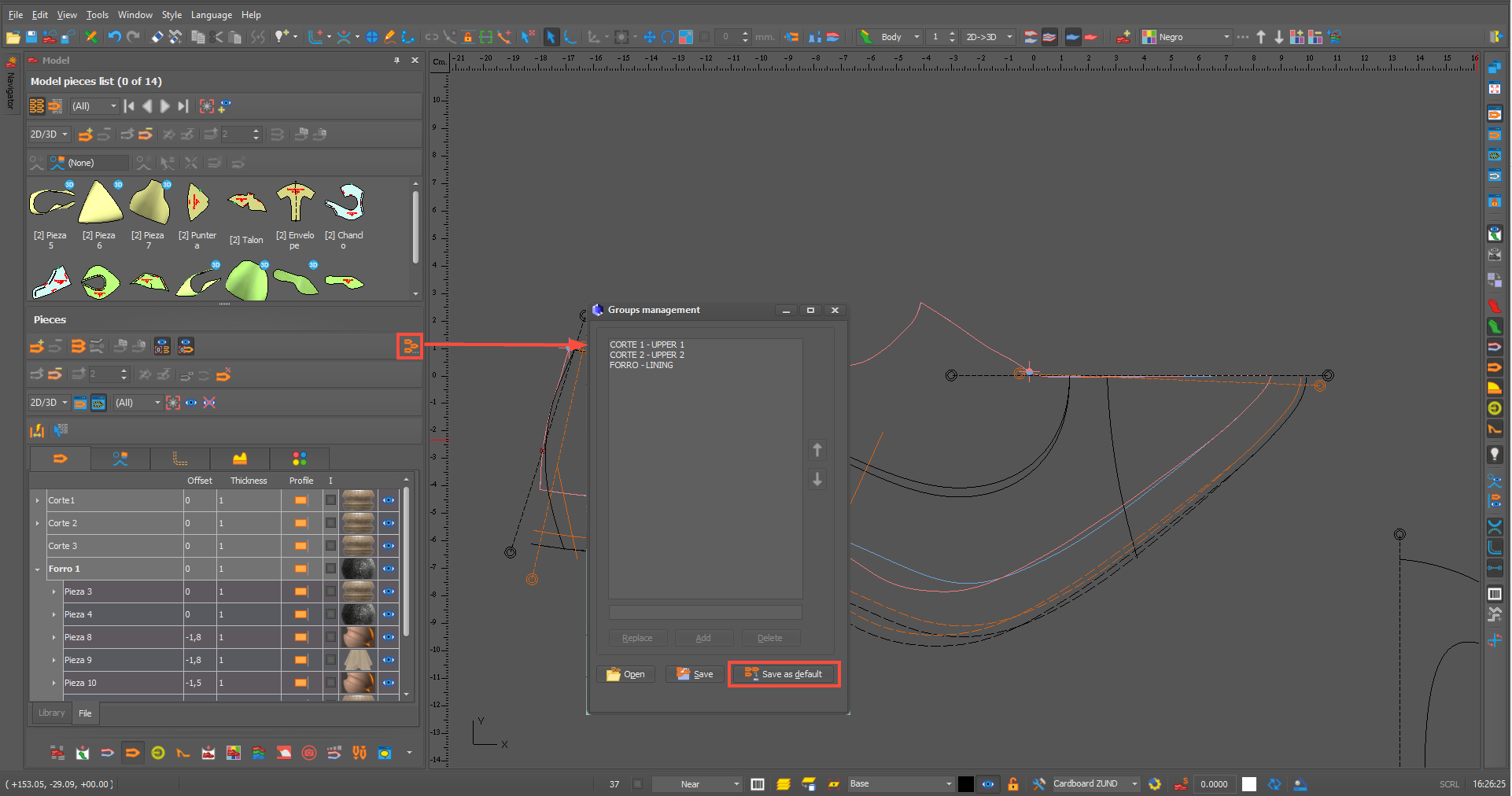This screenshot has width=1512, height=796.
Task: Move selected group down with arrow
Action: coord(817,479)
